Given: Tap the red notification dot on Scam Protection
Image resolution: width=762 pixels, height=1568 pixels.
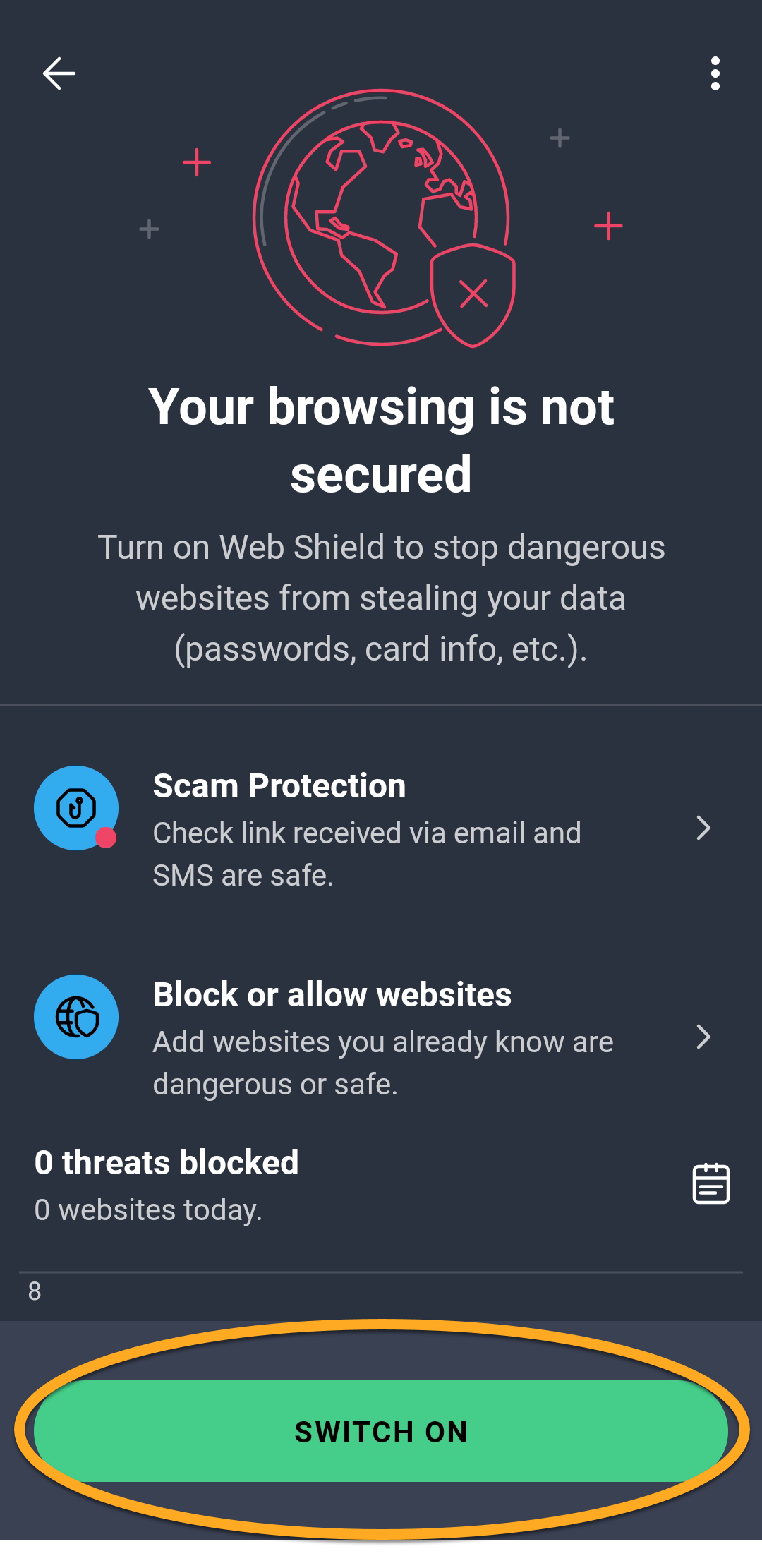Looking at the screenshot, I should coord(106,838).
